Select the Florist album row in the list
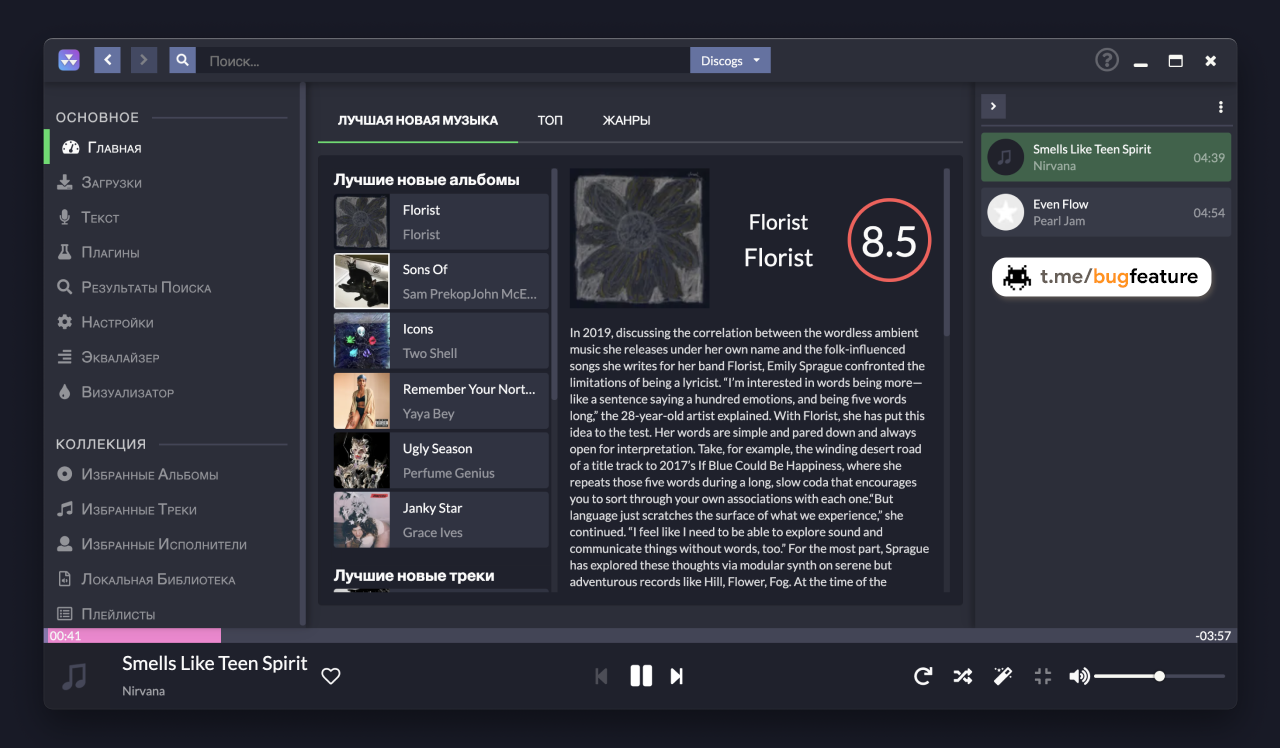The image size is (1280, 748). 441,222
